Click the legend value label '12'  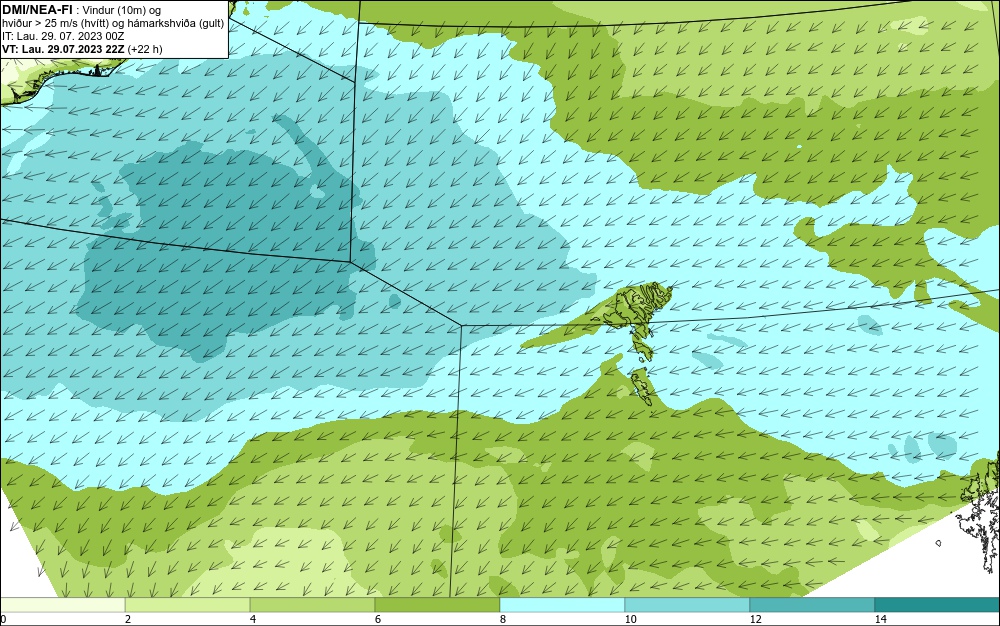(755, 620)
